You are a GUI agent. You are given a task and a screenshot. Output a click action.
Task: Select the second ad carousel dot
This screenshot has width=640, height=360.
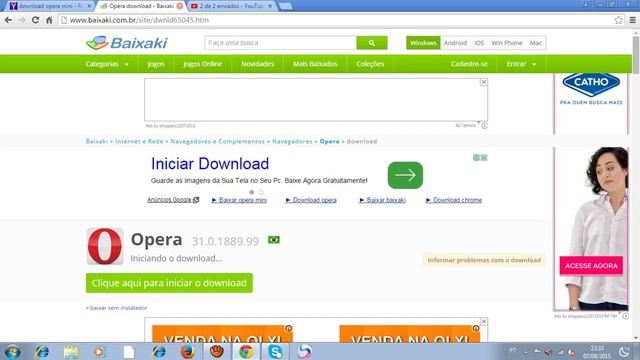coord(261,192)
